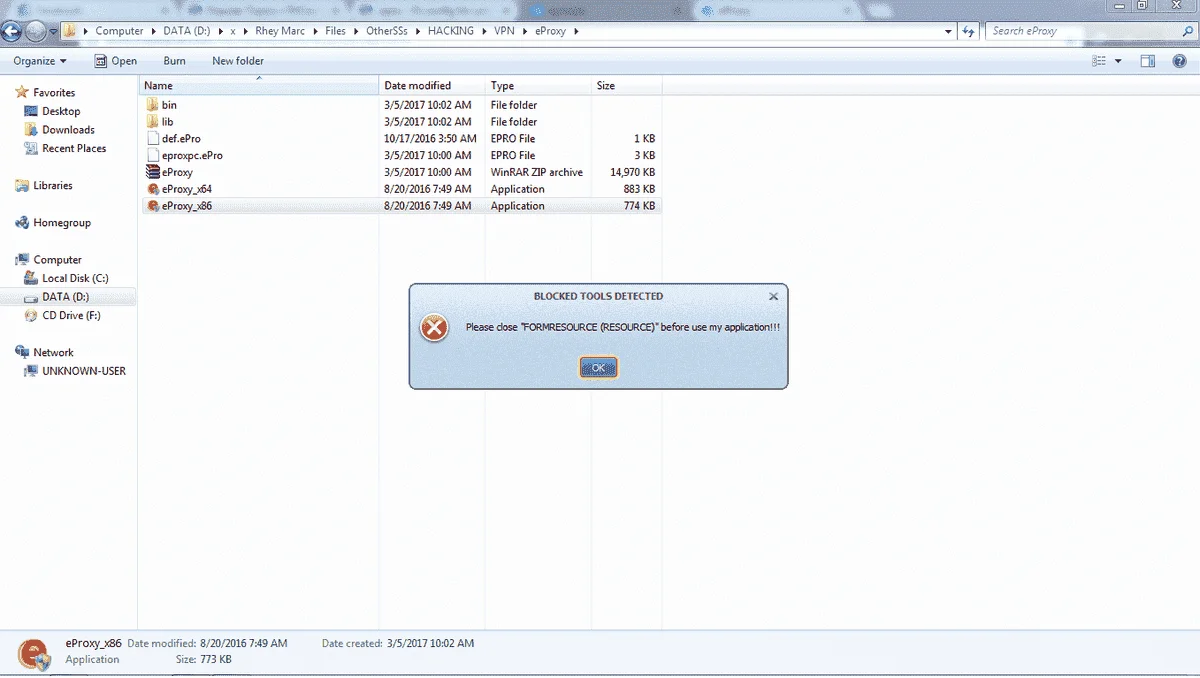Click the Date created value in details pane
The image size is (1200, 678).
coord(430,643)
